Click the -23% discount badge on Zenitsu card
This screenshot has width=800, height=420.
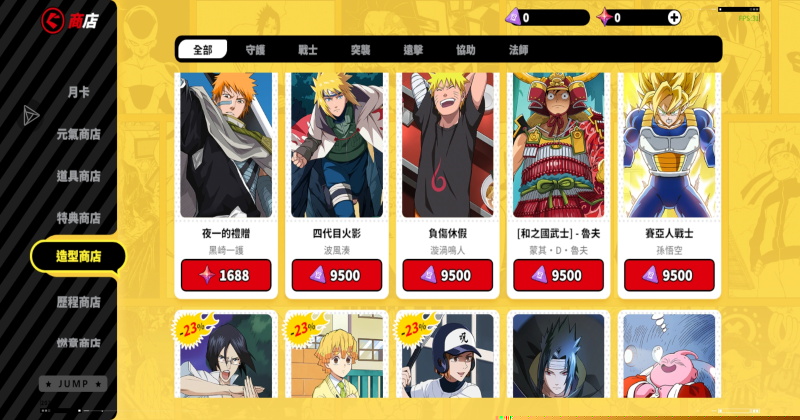click(304, 329)
